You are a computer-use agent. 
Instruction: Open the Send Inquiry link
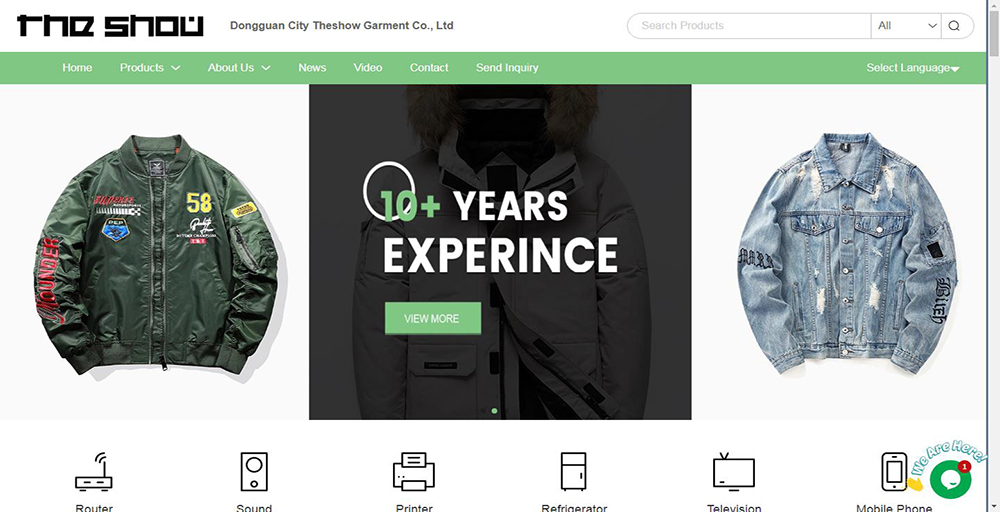point(507,68)
